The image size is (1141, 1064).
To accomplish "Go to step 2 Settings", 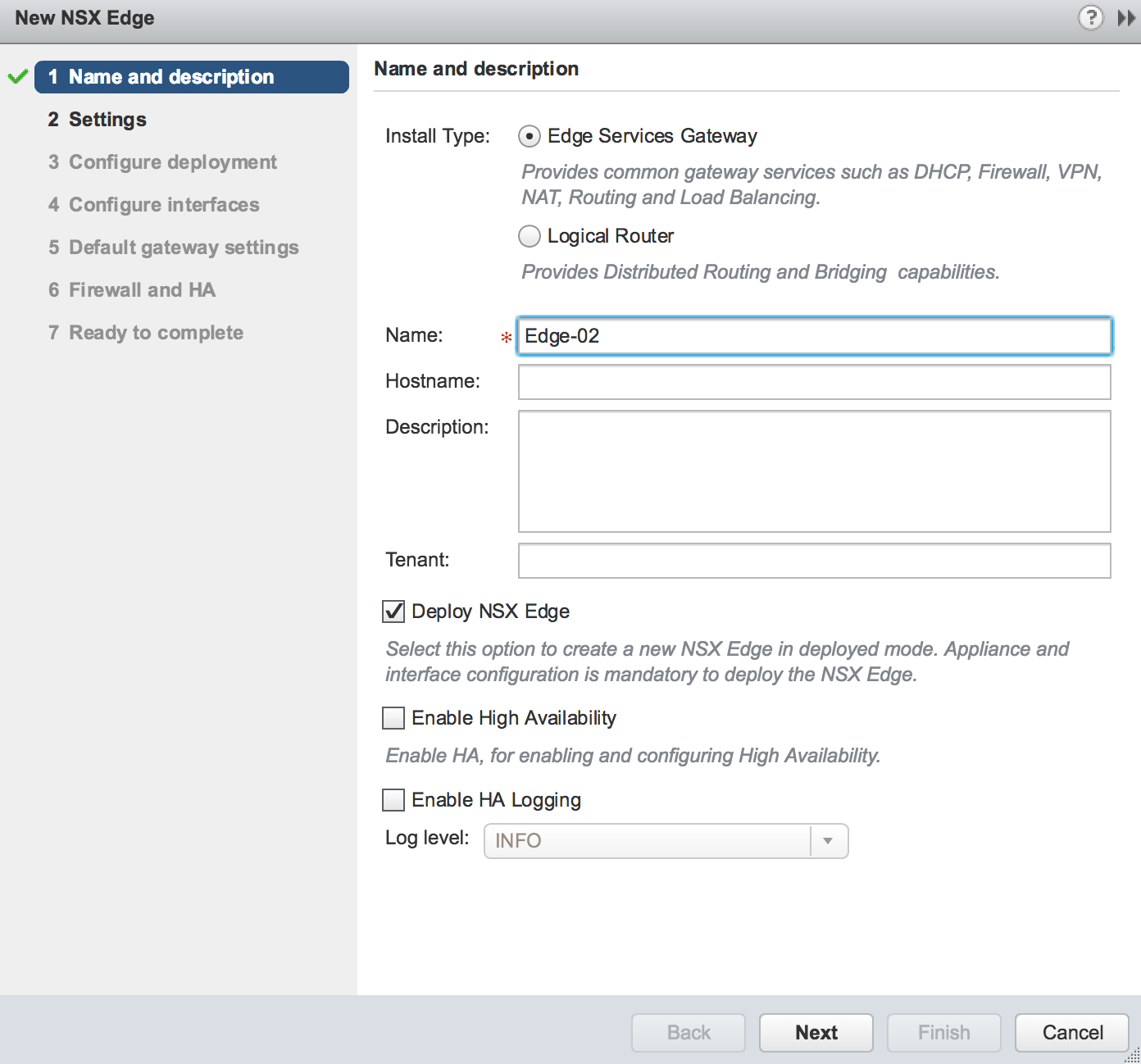I will tap(107, 120).
